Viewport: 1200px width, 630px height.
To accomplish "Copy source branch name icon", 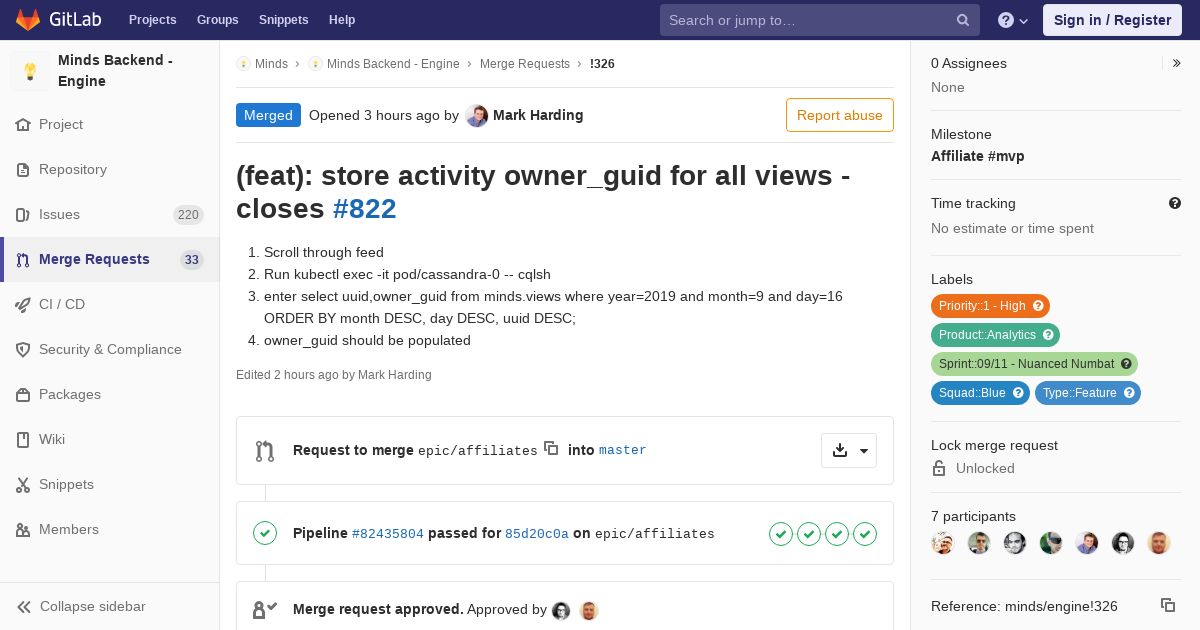I will coord(551,448).
